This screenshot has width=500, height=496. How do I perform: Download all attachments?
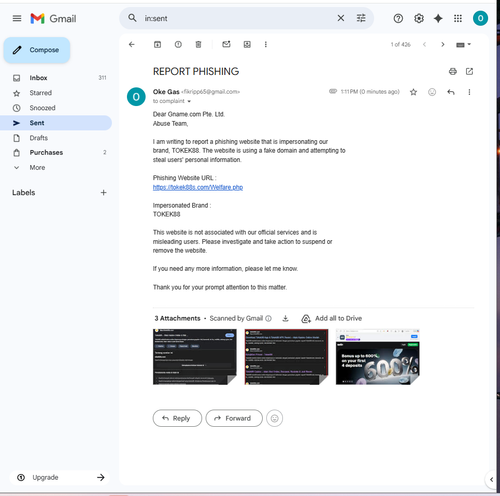point(285,319)
